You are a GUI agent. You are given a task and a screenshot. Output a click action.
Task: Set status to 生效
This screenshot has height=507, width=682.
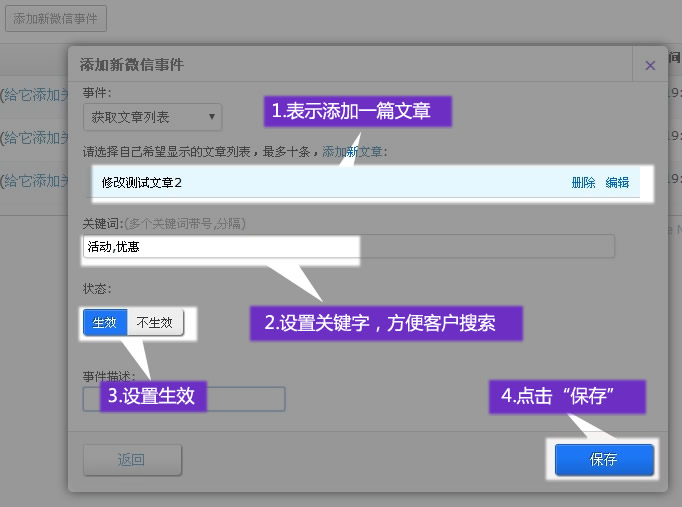click(105, 322)
